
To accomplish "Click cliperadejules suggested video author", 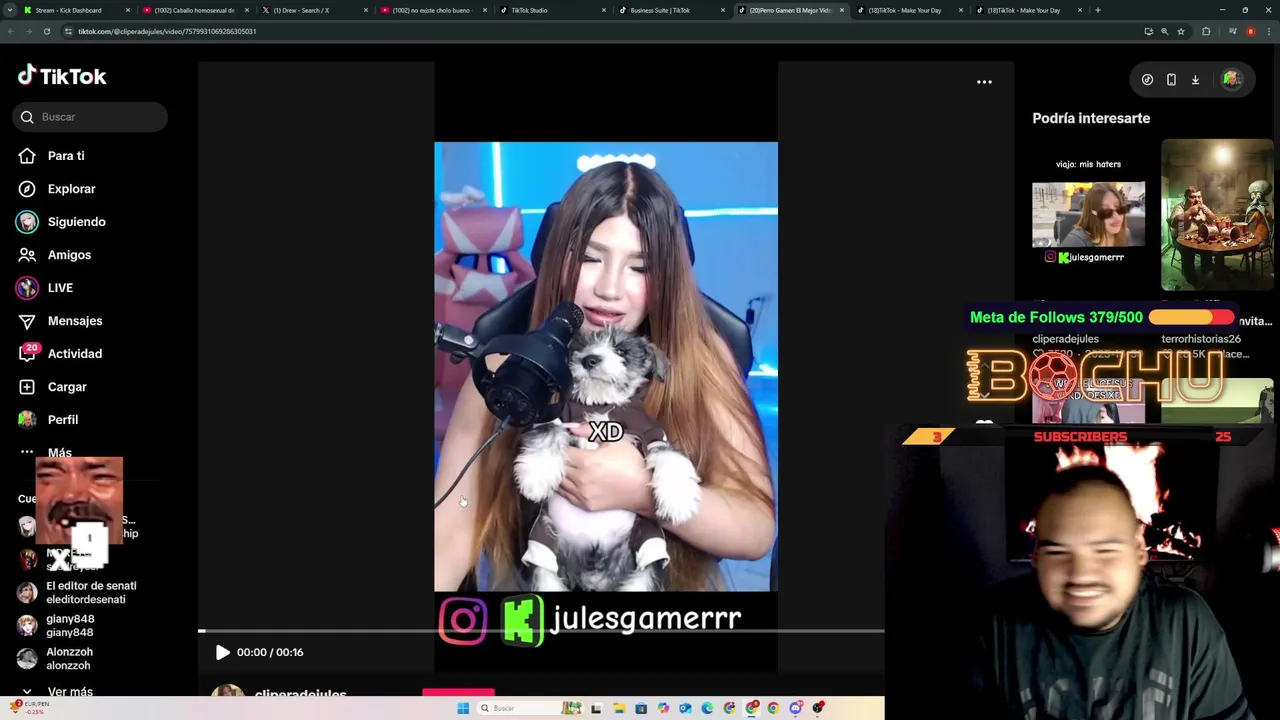I will (x=1065, y=339).
